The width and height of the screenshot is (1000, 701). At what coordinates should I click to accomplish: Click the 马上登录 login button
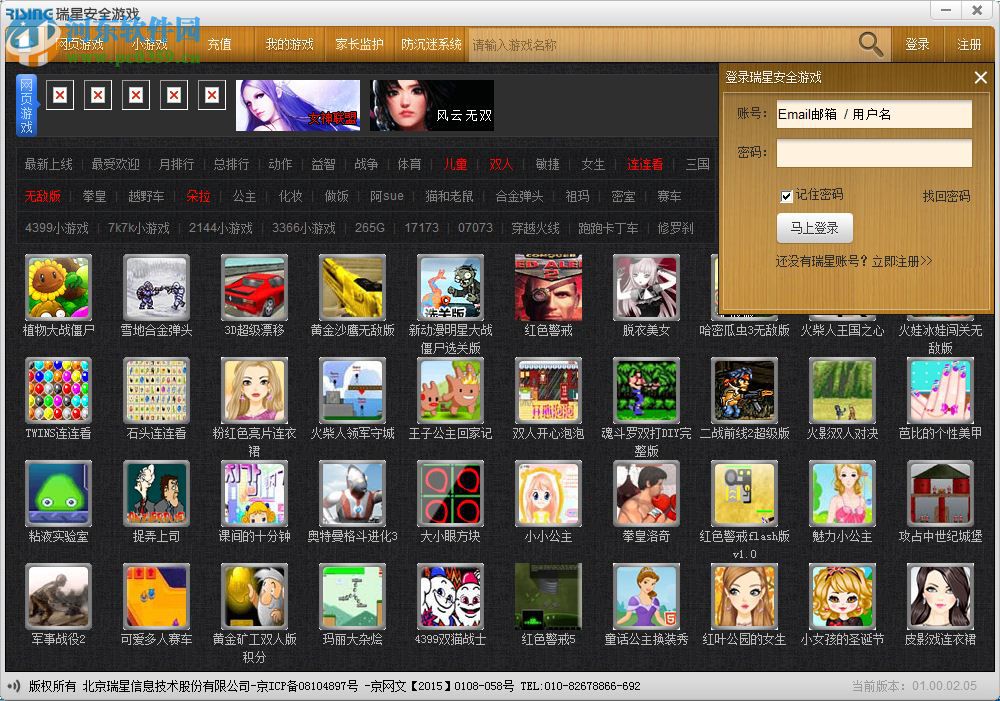click(816, 228)
